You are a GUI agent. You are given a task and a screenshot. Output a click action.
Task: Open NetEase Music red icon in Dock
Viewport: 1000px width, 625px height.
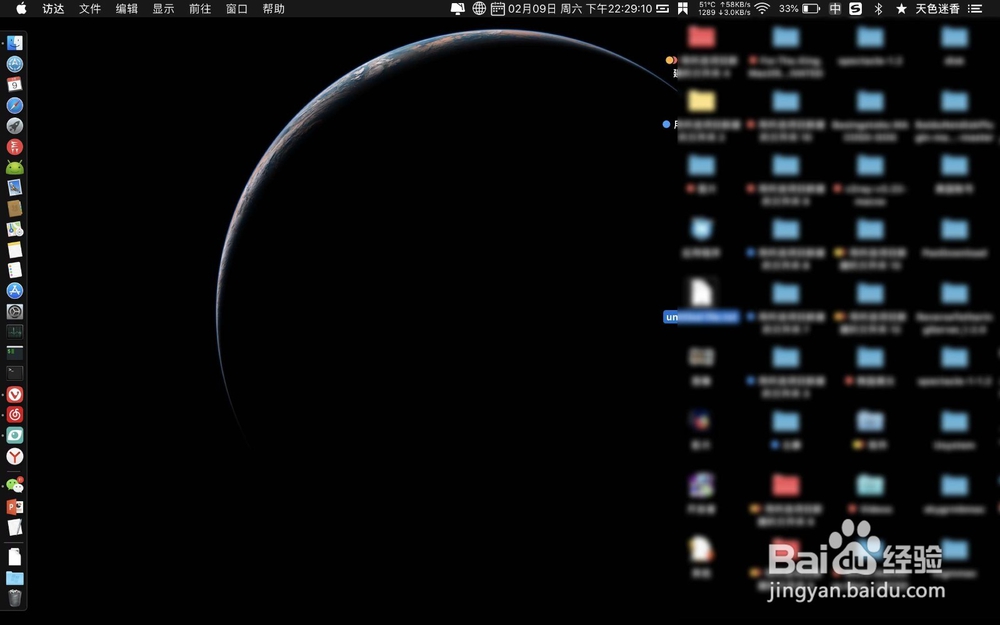pos(15,415)
